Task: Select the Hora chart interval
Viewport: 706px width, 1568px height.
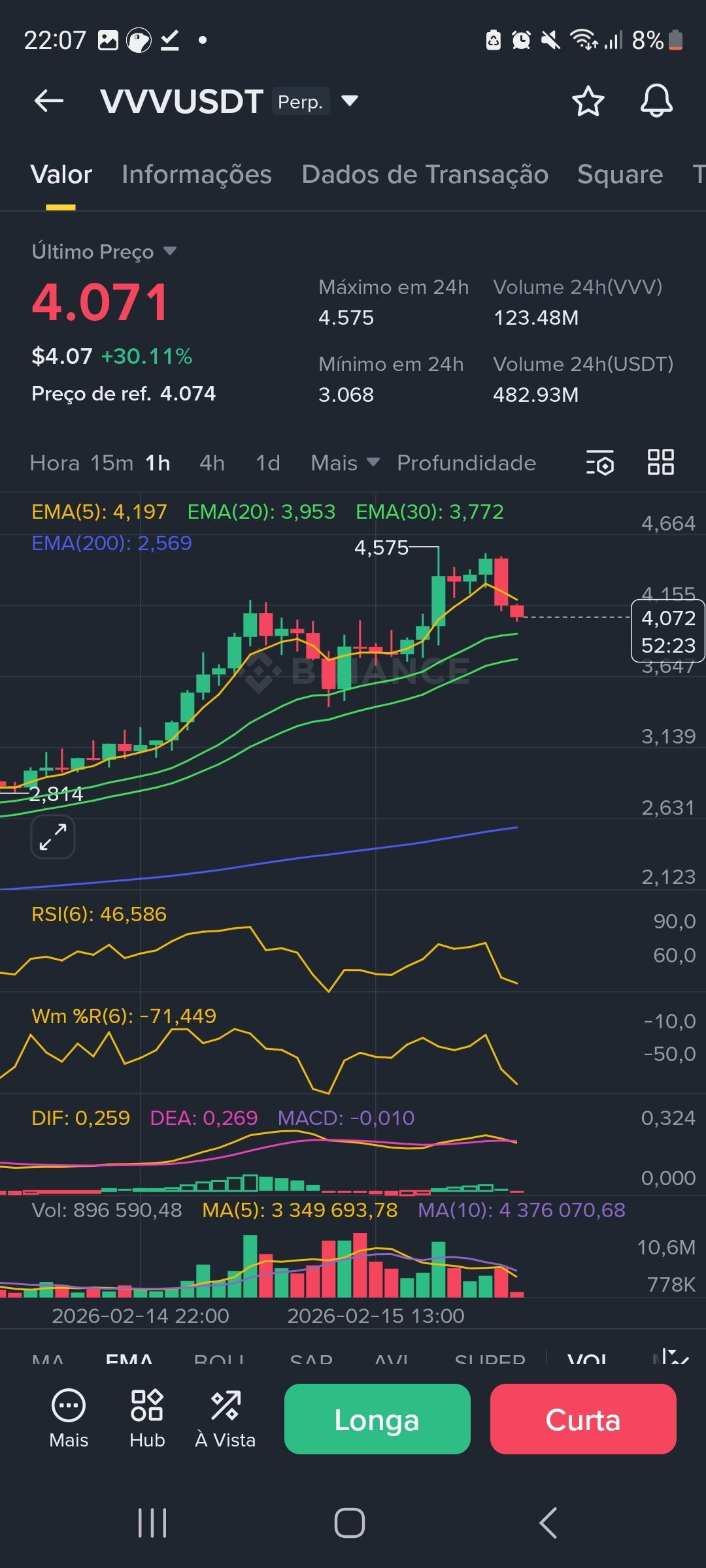Action: click(x=55, y=463)
